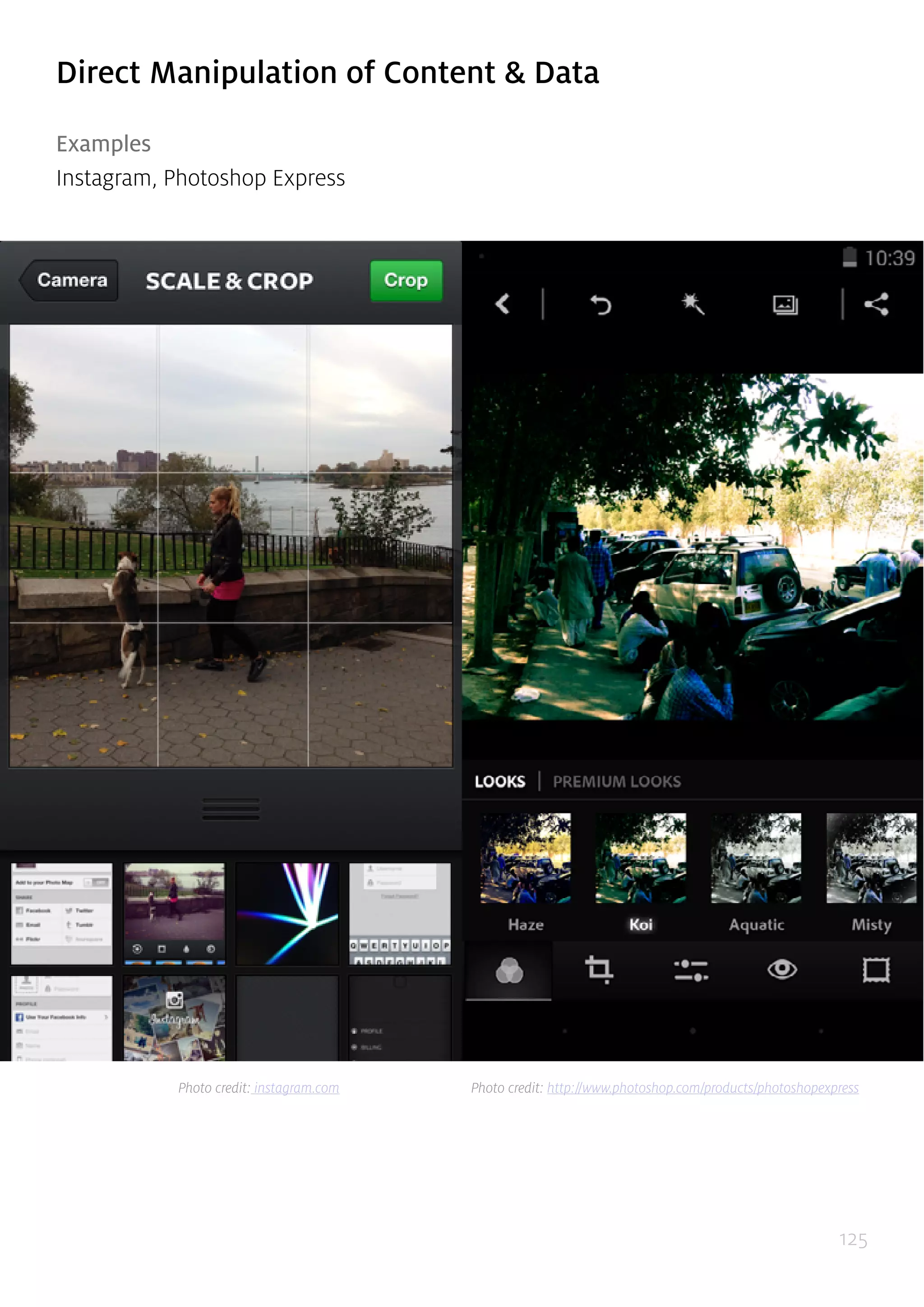
Task: Apply the Haze look thumbnail
Action: 525,858
